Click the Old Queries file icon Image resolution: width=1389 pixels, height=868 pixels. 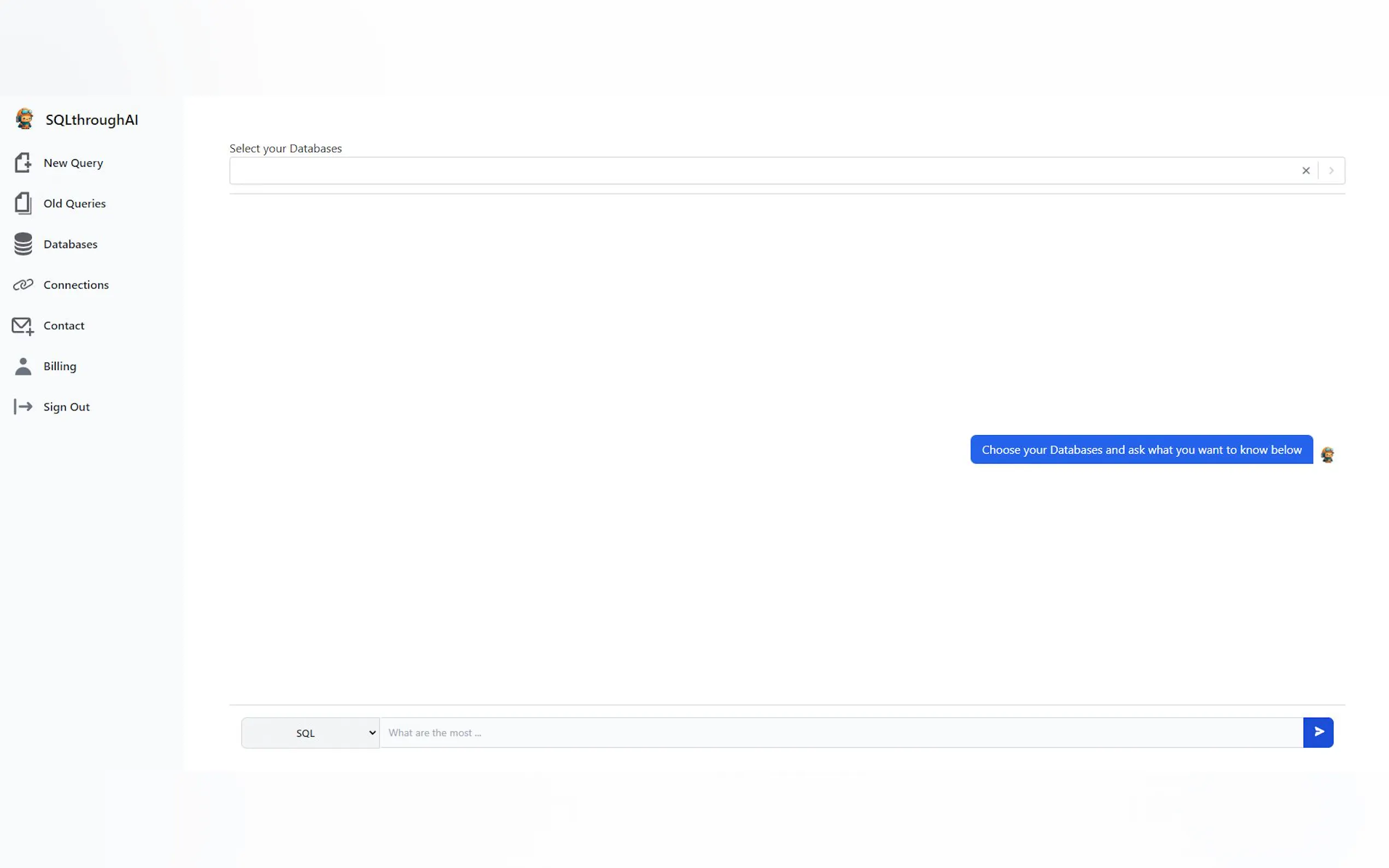click(x=23, y=203)
